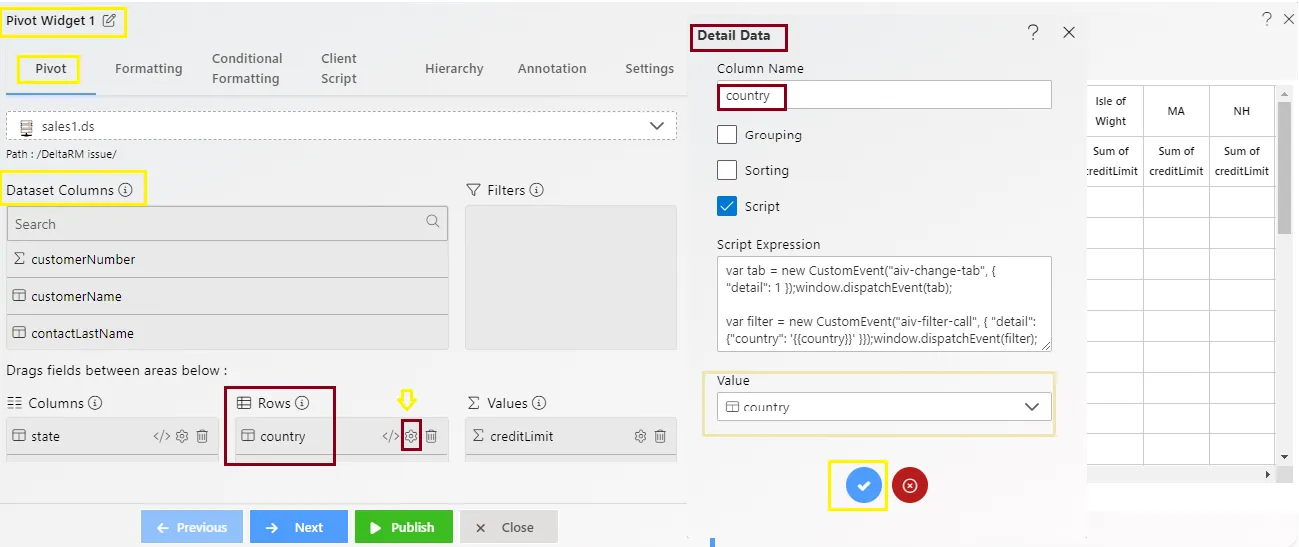Viewport: 1299px width, 547px height.
Task: Open the Value dropdown showing country
Action: tap(884, 406)
